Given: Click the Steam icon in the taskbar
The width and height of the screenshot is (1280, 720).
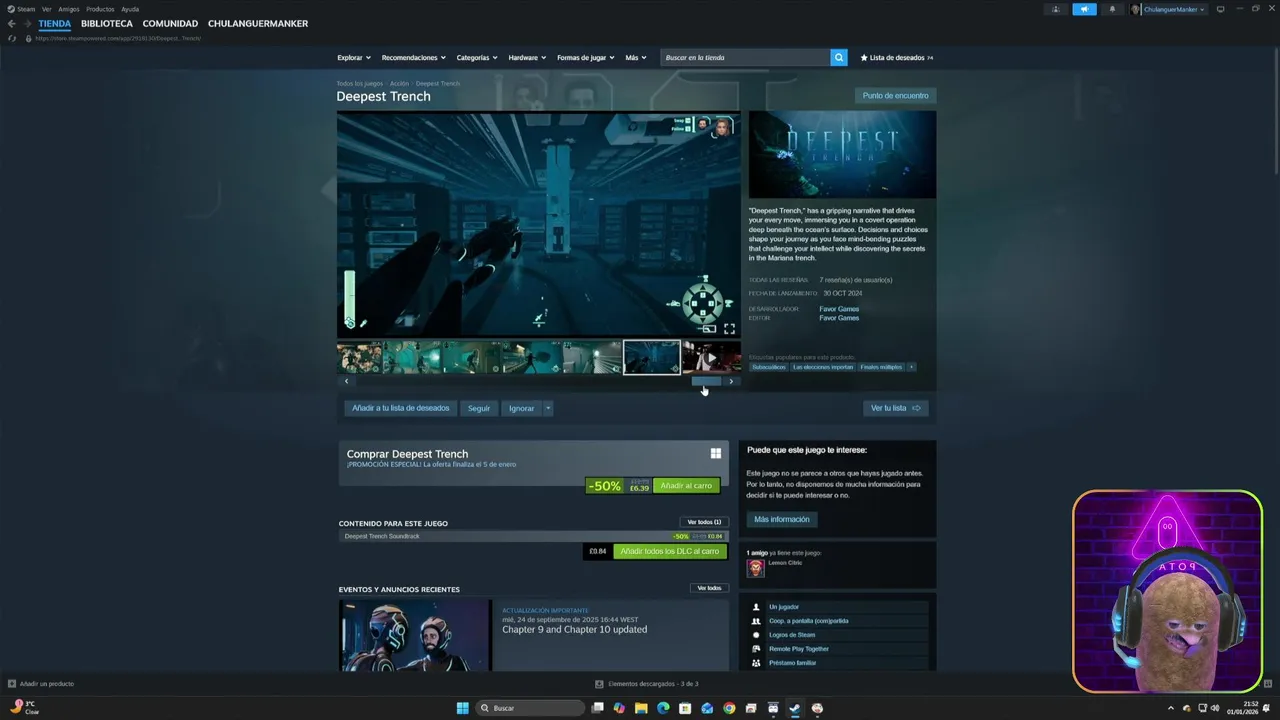Looking at the screenshot, I should coord(795,708).
